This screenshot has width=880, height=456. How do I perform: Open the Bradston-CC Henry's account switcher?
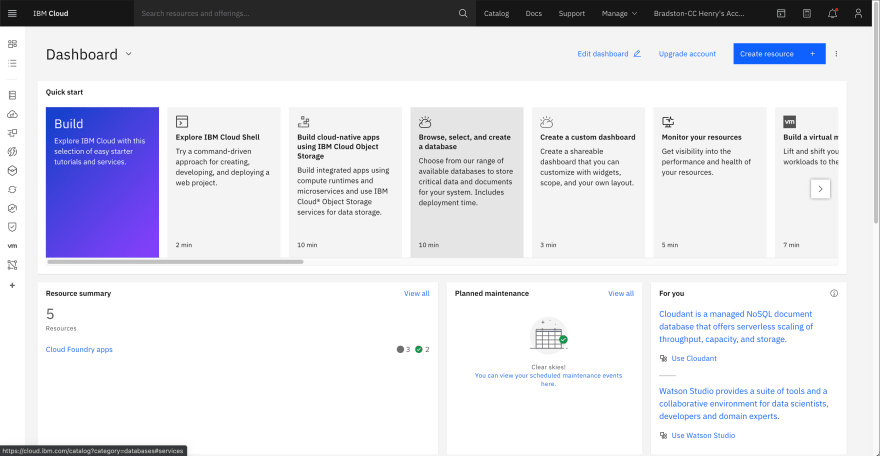(699, 13)
